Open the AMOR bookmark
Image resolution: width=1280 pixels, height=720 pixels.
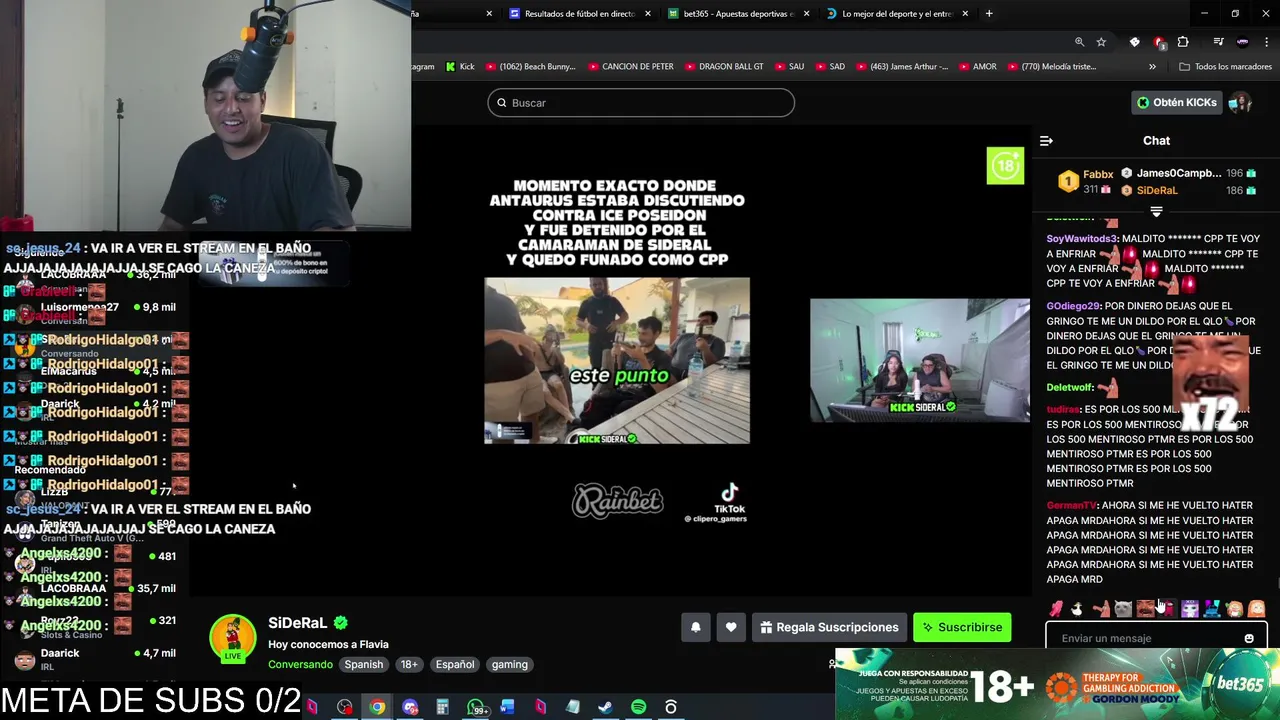(978, 67)
